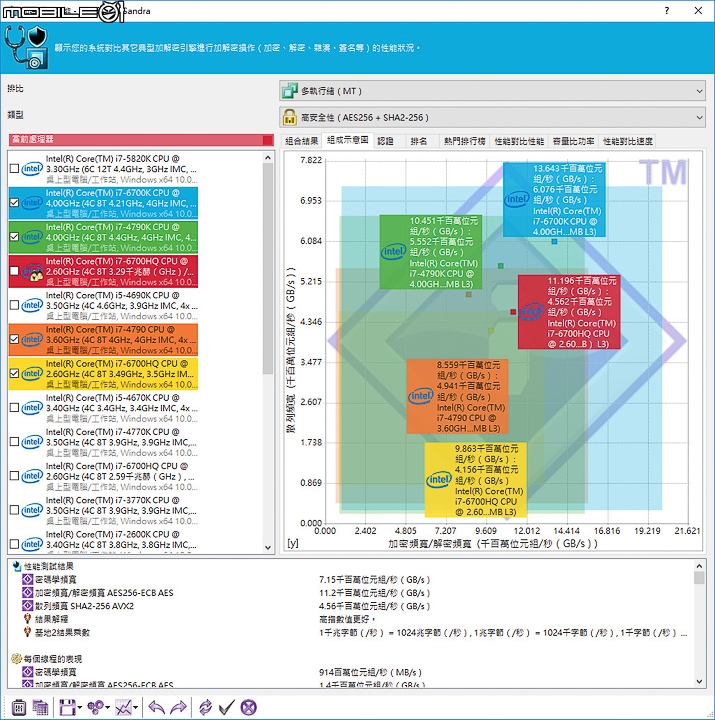The height and width of the screenshot is (720, 715).
Task: Open the gears icon's dropdown arrow
Action: [107, 708]
